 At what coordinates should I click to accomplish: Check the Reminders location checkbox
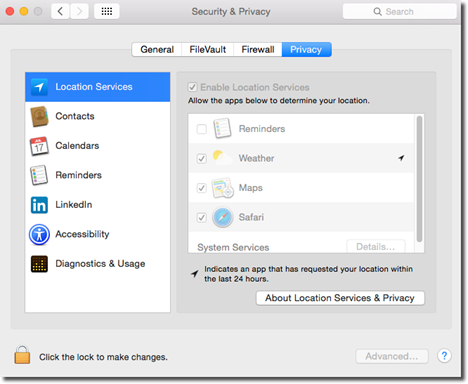[x=202, y=129]
